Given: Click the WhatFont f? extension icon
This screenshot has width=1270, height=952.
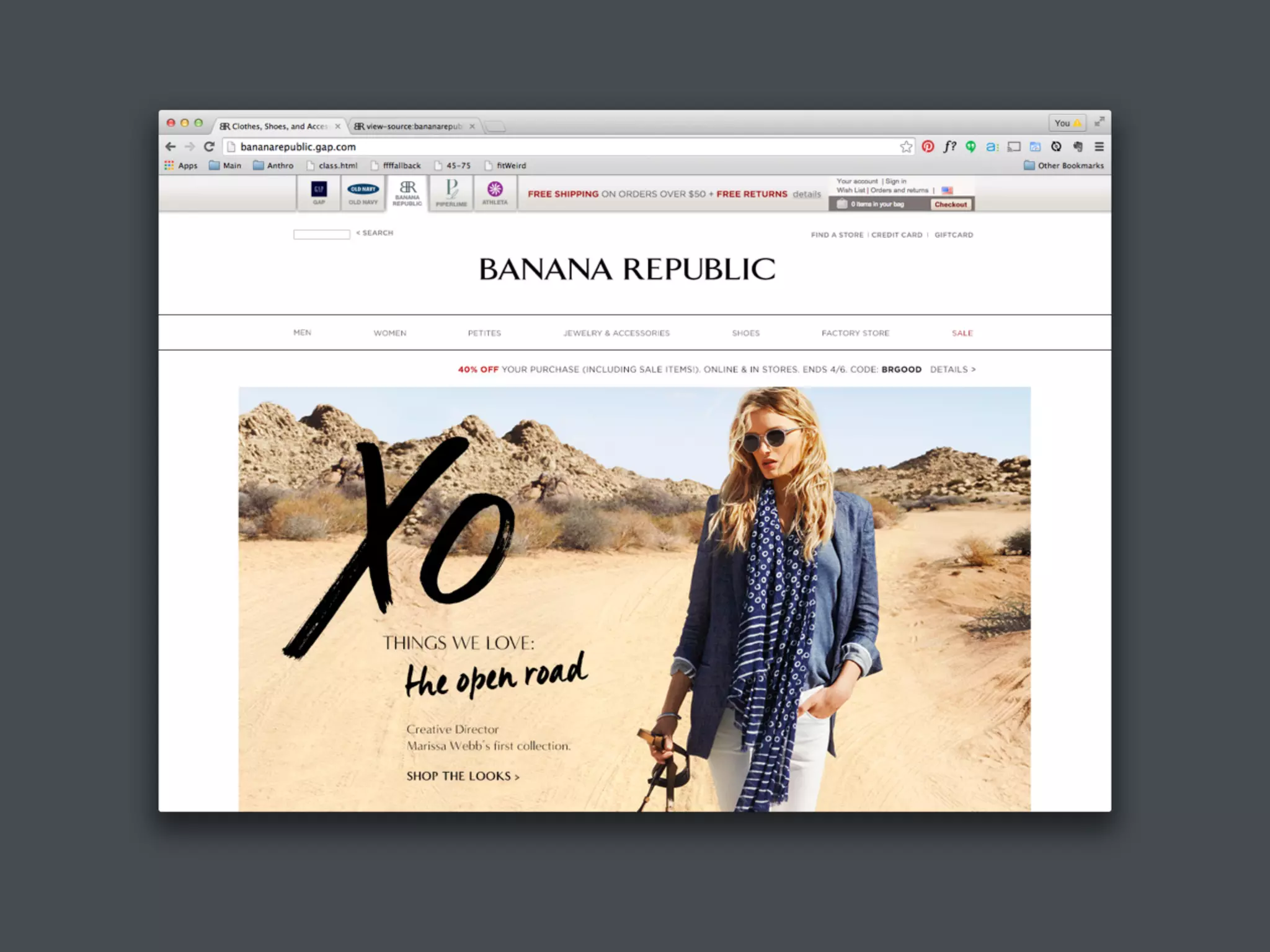Looking at the screenshot, I should pos(949,147).
